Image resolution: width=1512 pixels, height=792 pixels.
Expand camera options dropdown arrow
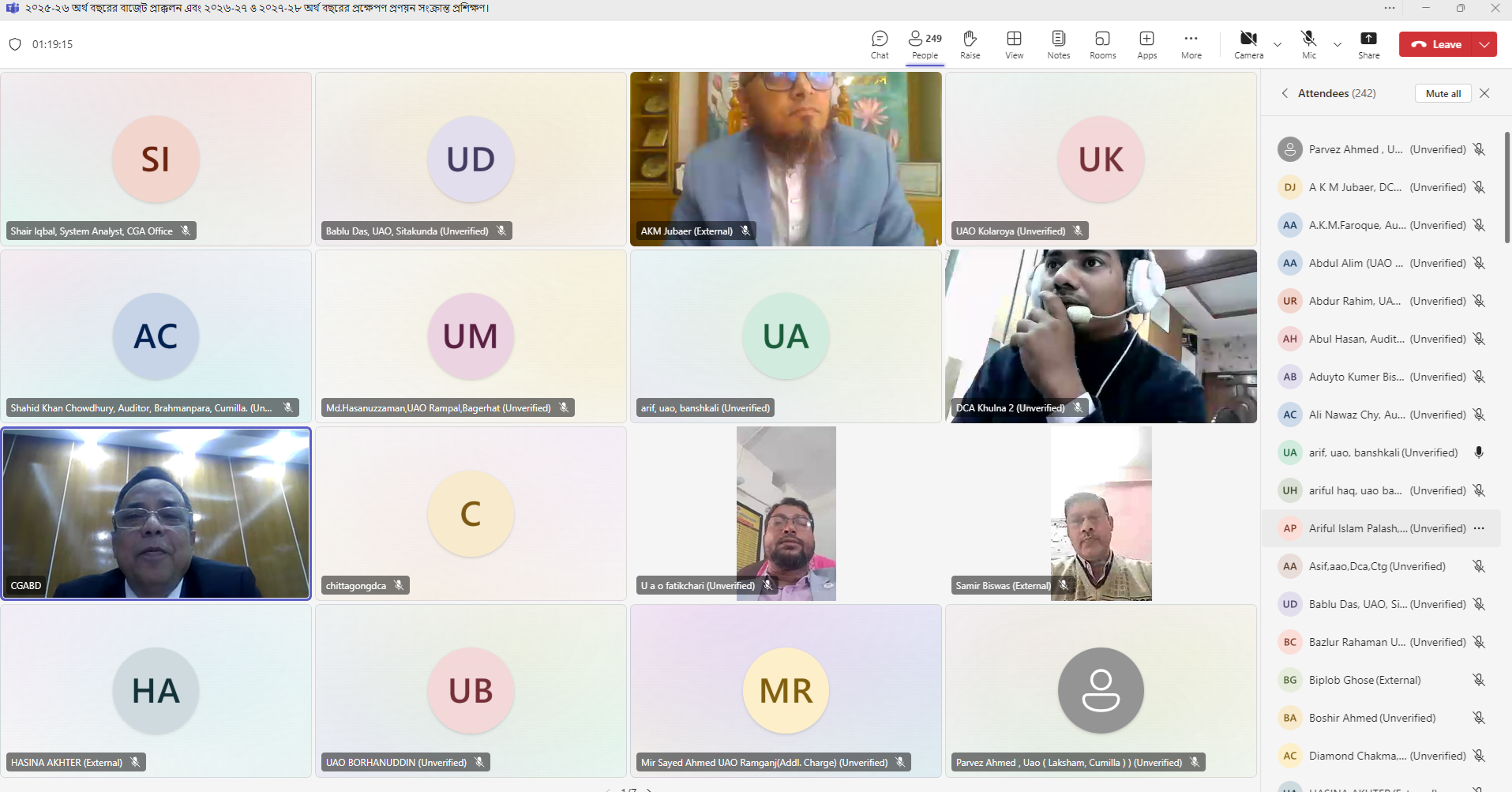click(1278, 45)
